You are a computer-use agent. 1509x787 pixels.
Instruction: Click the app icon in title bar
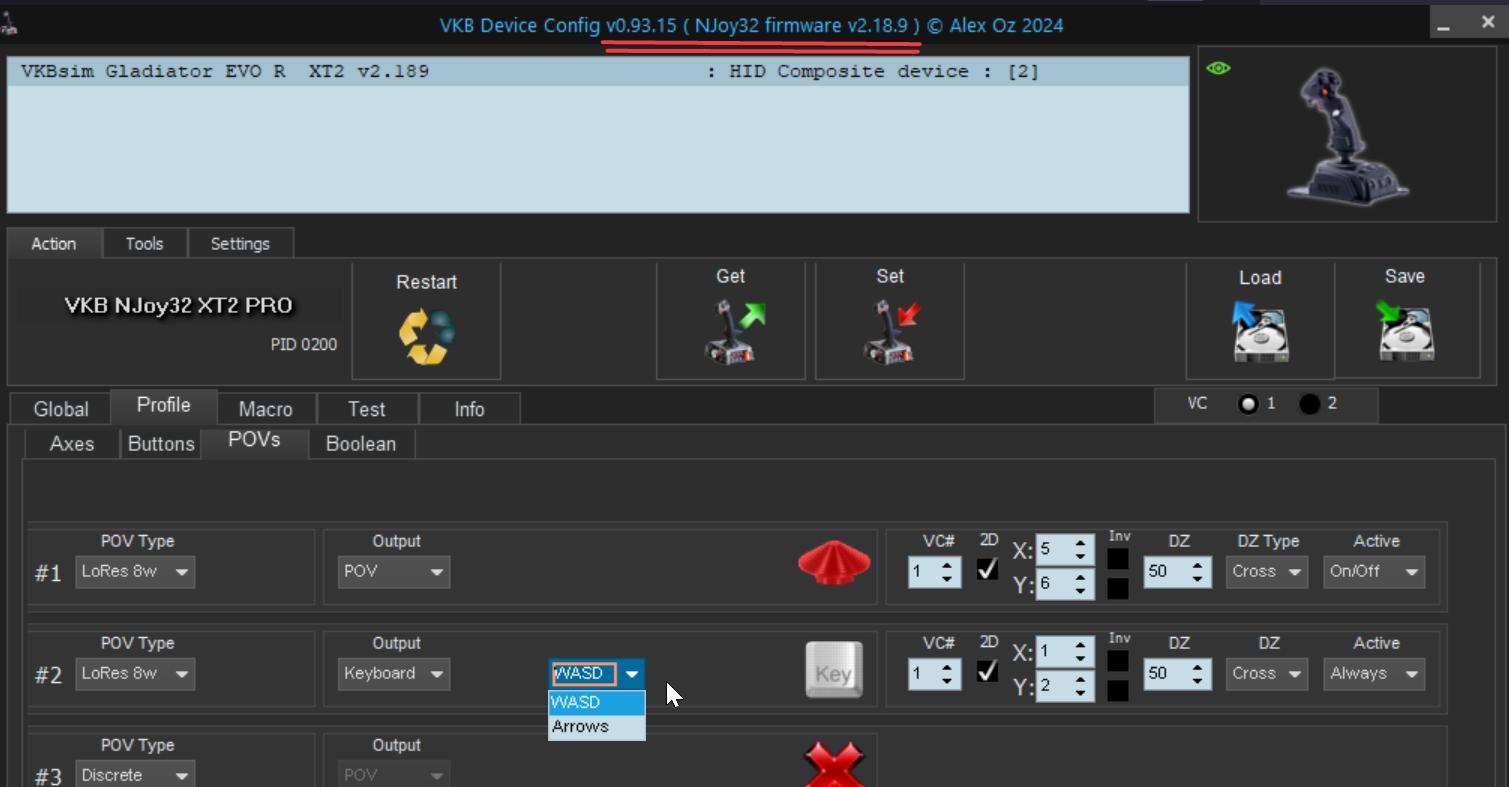[9, 22]
